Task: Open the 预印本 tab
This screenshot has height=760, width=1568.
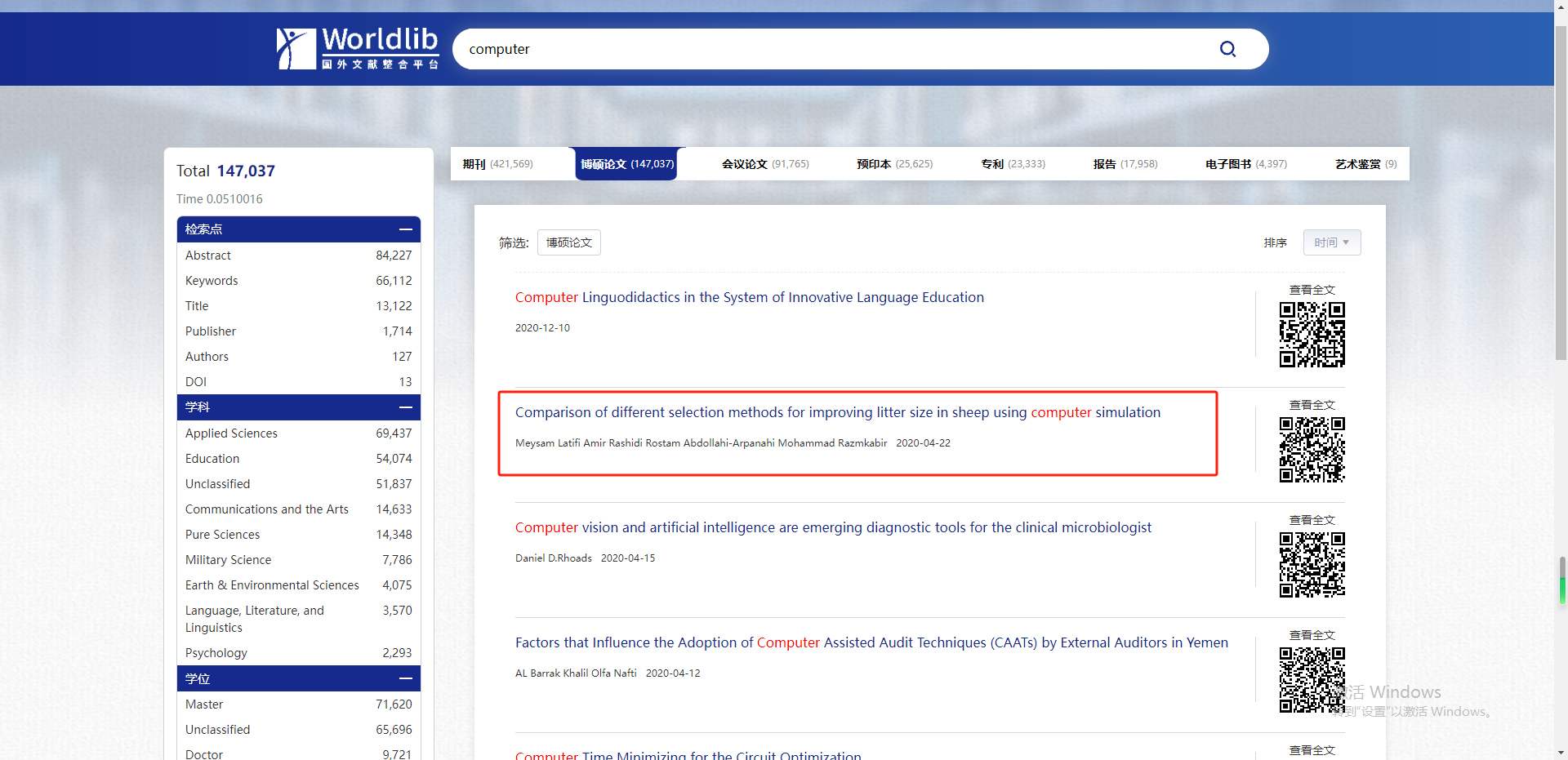Action: point(894,164)
